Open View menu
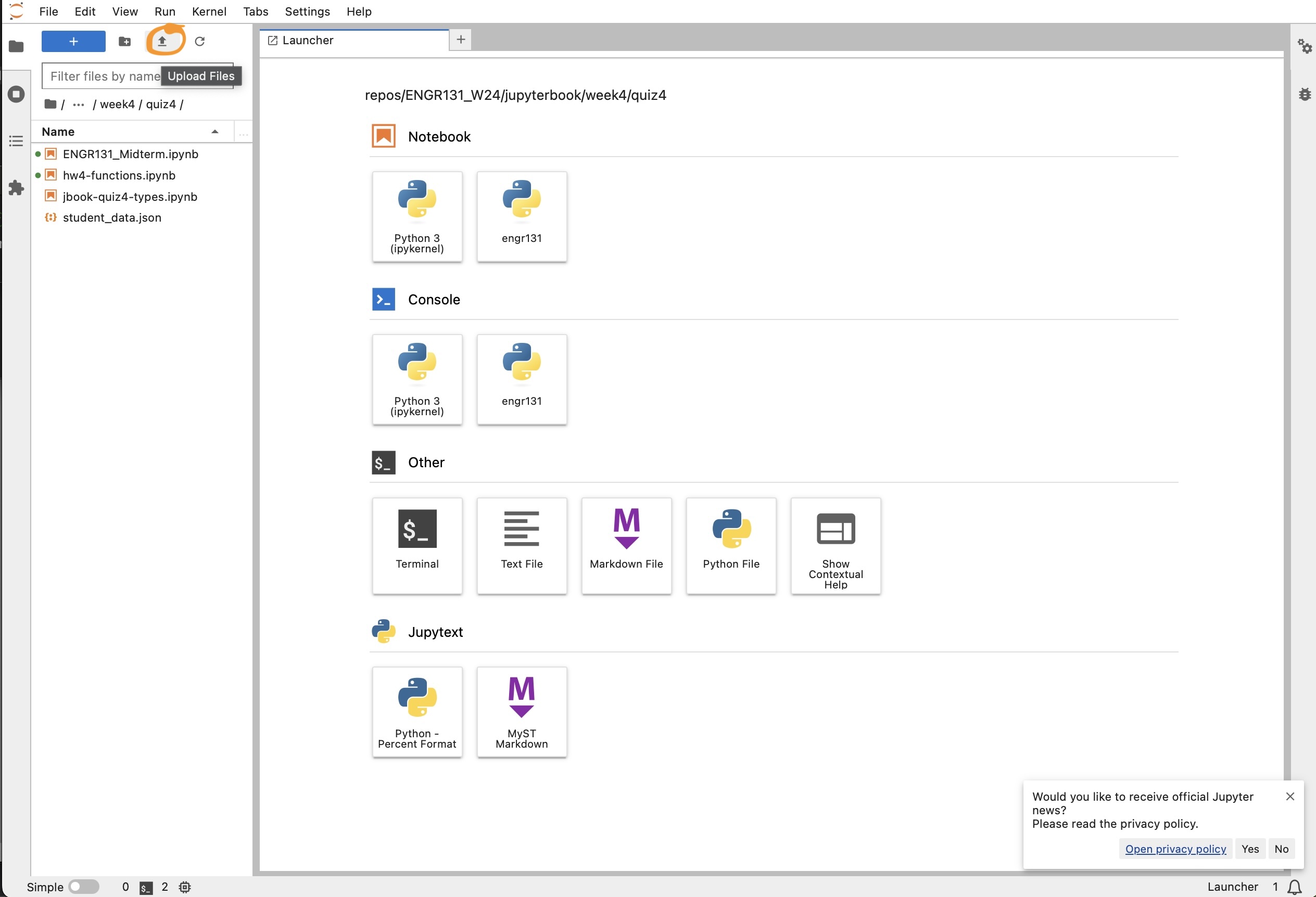Screen dimensions: 1316x897 124,11
